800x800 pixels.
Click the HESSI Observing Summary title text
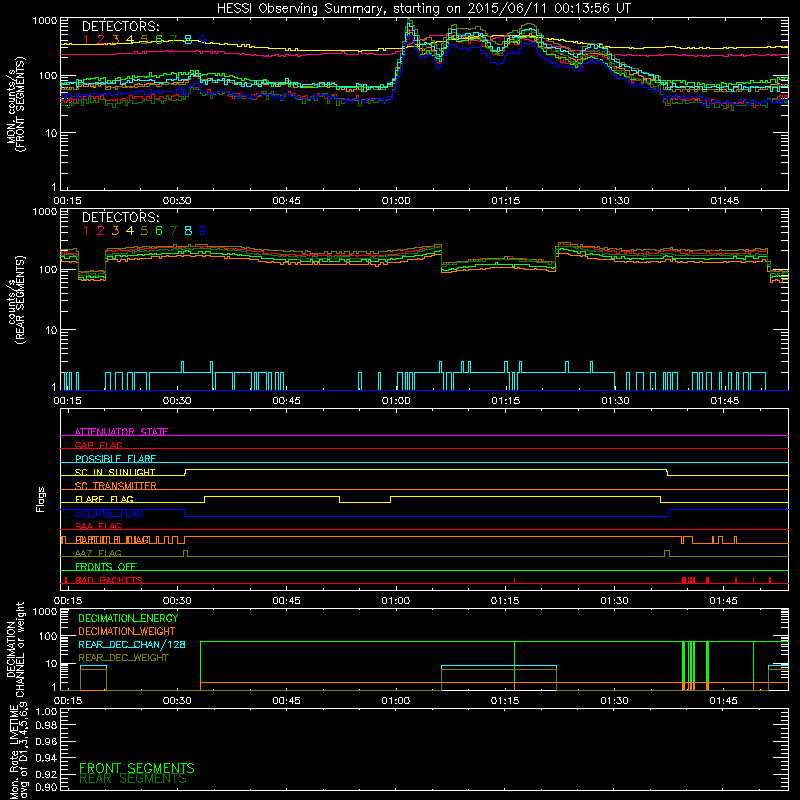coord(424,9)
